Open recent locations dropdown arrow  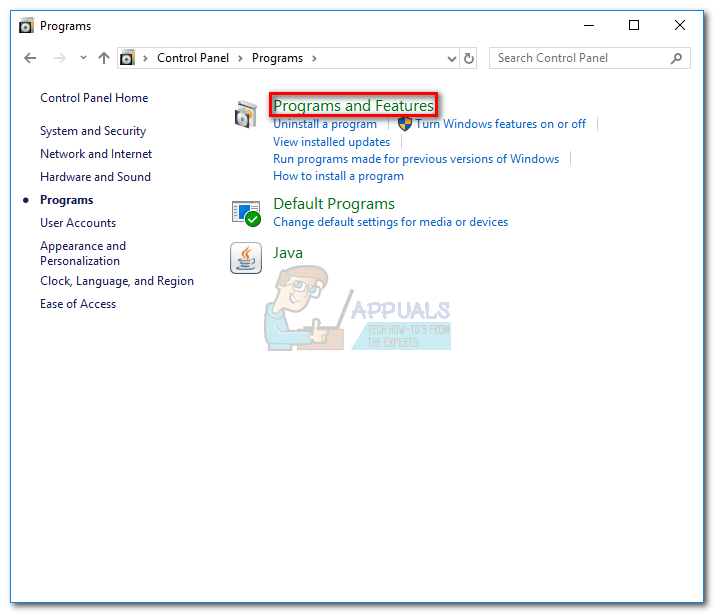tap(83, 58)
